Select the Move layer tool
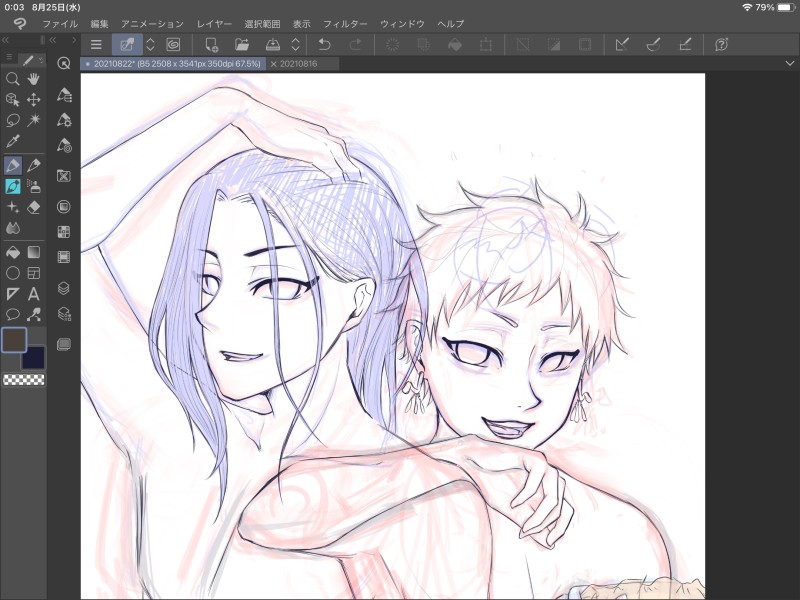 [34, 99]
